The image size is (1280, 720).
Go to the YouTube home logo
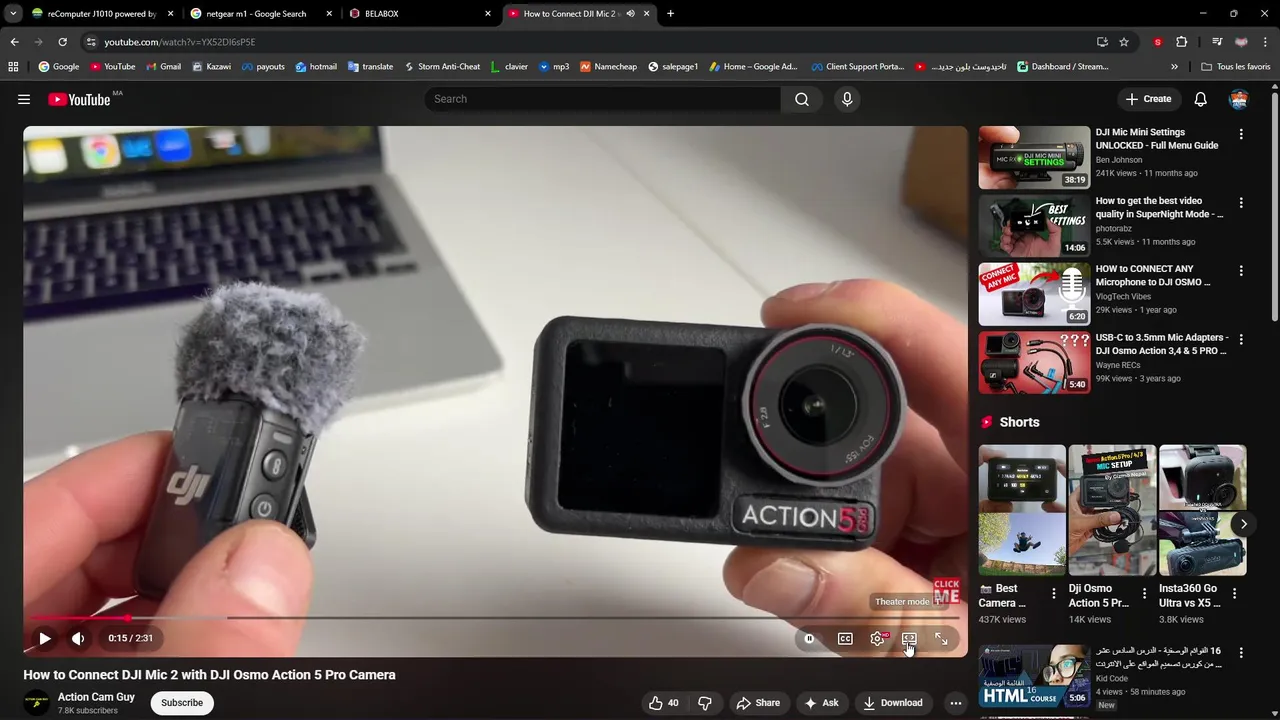79,99
